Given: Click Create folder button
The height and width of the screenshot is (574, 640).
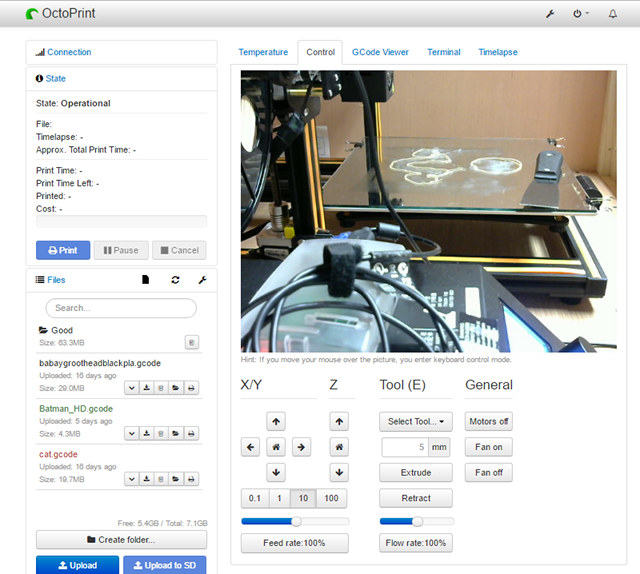Looking at the screenshot, I should coord(121,540).
